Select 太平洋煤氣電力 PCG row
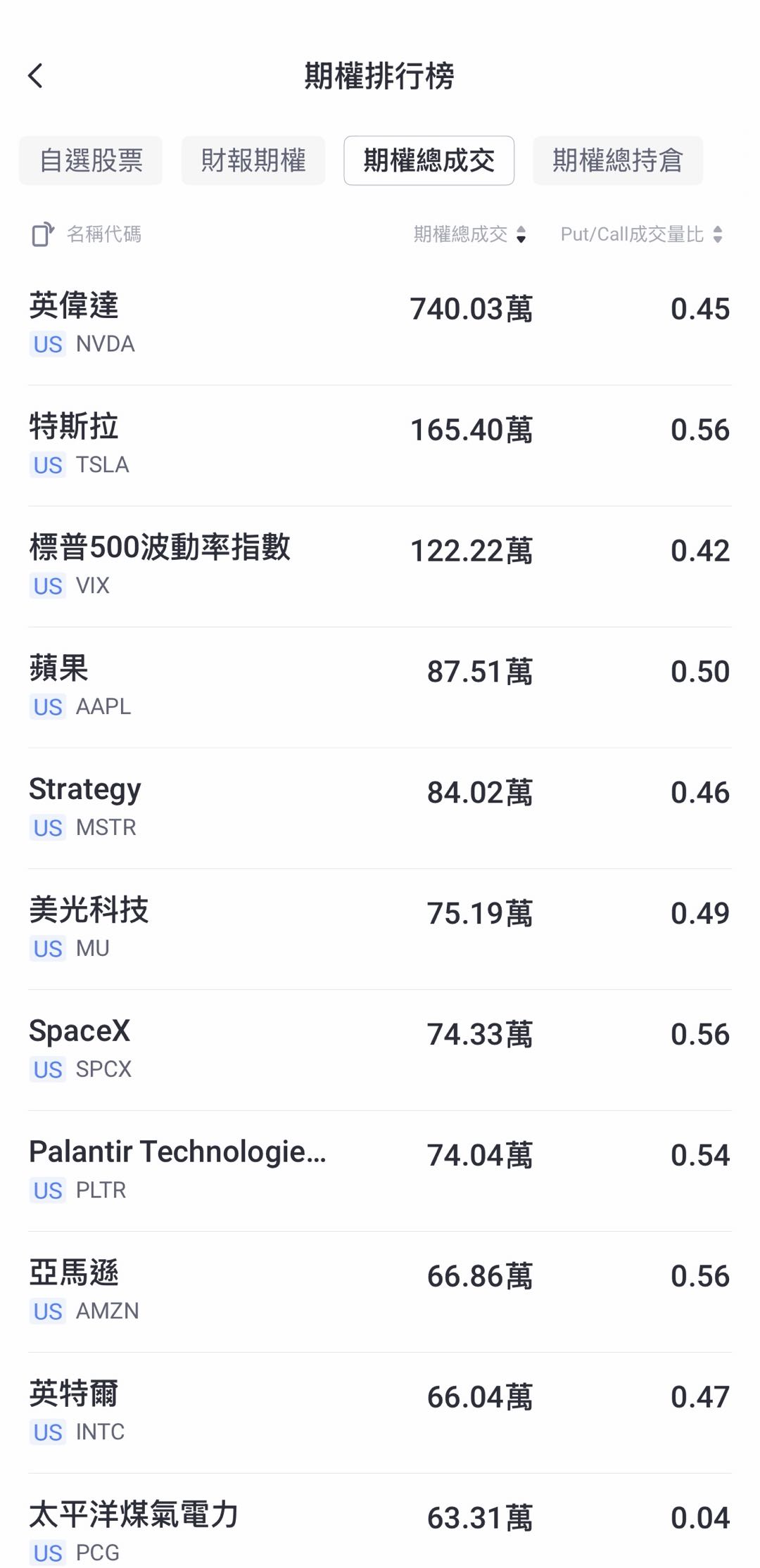Viewport: 760px width, 1568px height. click(x=380, y=1522)
